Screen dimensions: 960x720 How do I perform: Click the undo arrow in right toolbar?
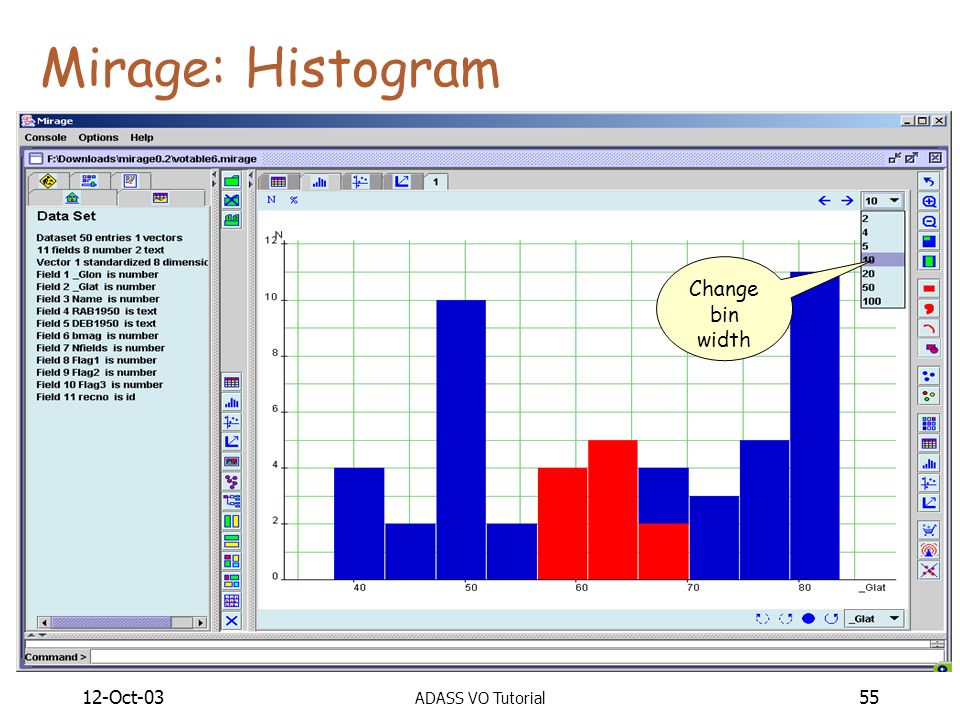tap(929, 181)
